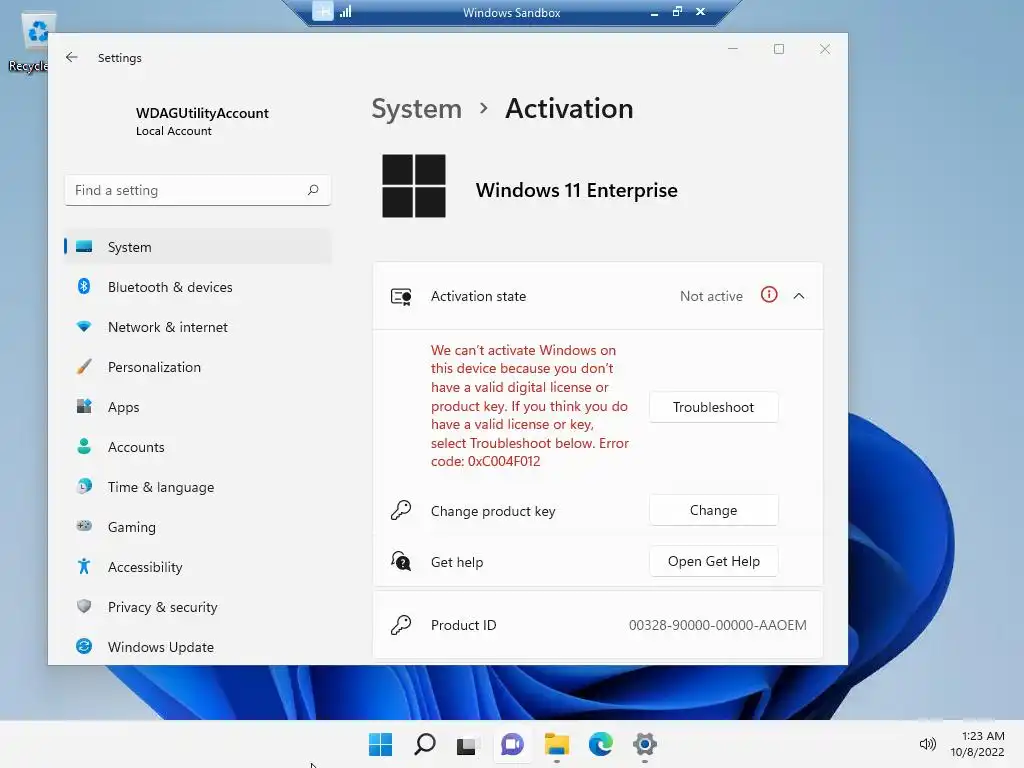Open File Explorer from taskbar
Screen dimensions: 1024x768
(x=556, y=744)
